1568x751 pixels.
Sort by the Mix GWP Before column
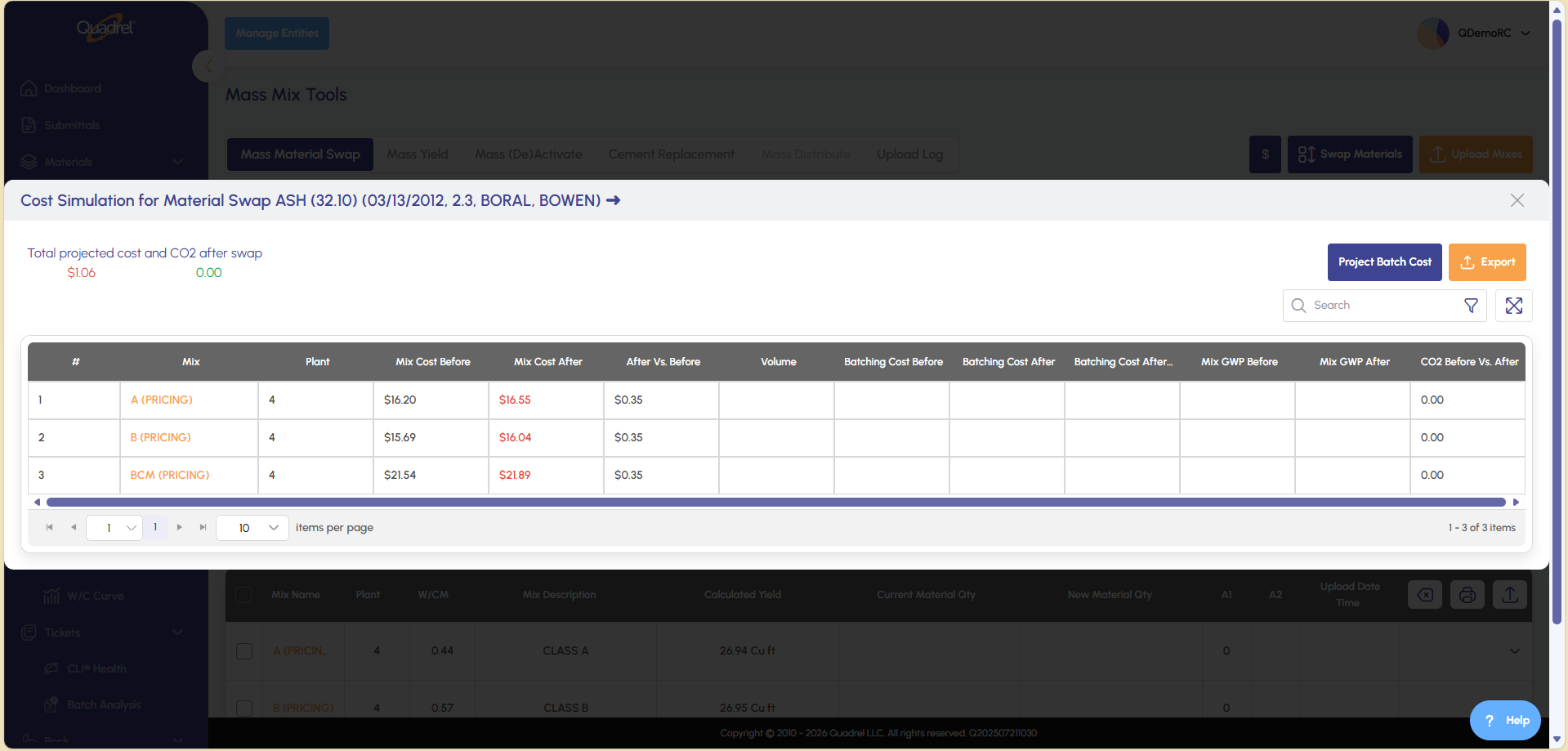pyautogui.click(x=1240, y=362)
